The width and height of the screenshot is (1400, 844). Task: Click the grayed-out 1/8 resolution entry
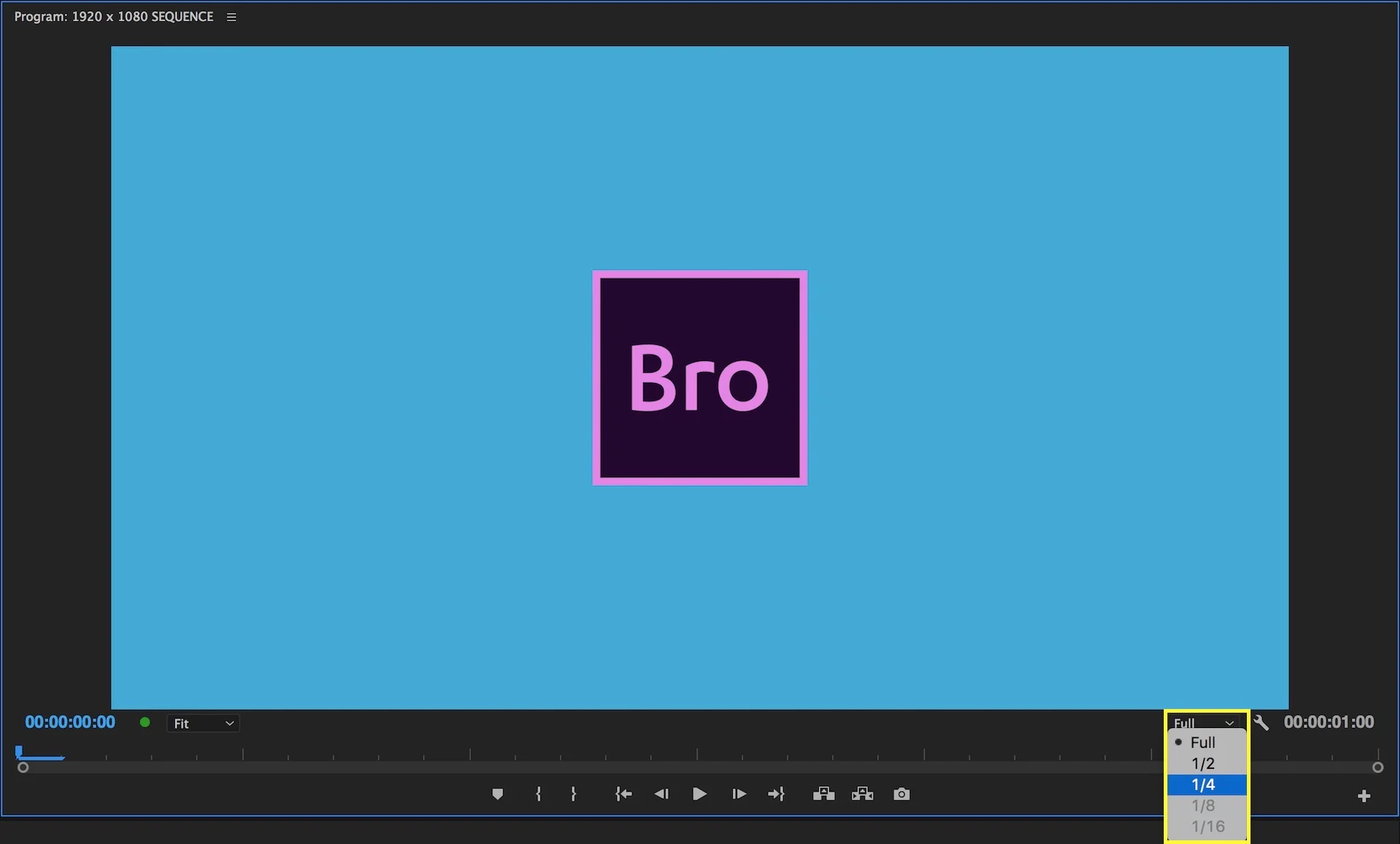tap(1204, 805)
